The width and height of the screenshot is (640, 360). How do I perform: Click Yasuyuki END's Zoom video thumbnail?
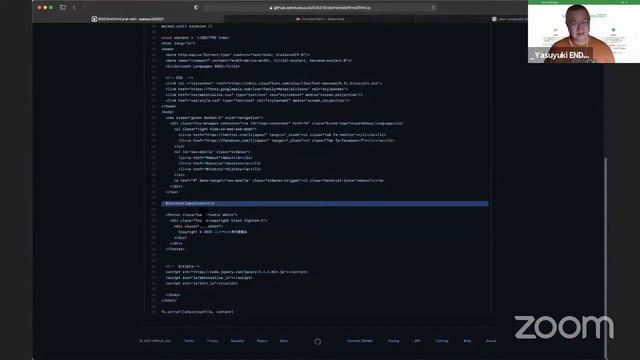click(584, 31)
